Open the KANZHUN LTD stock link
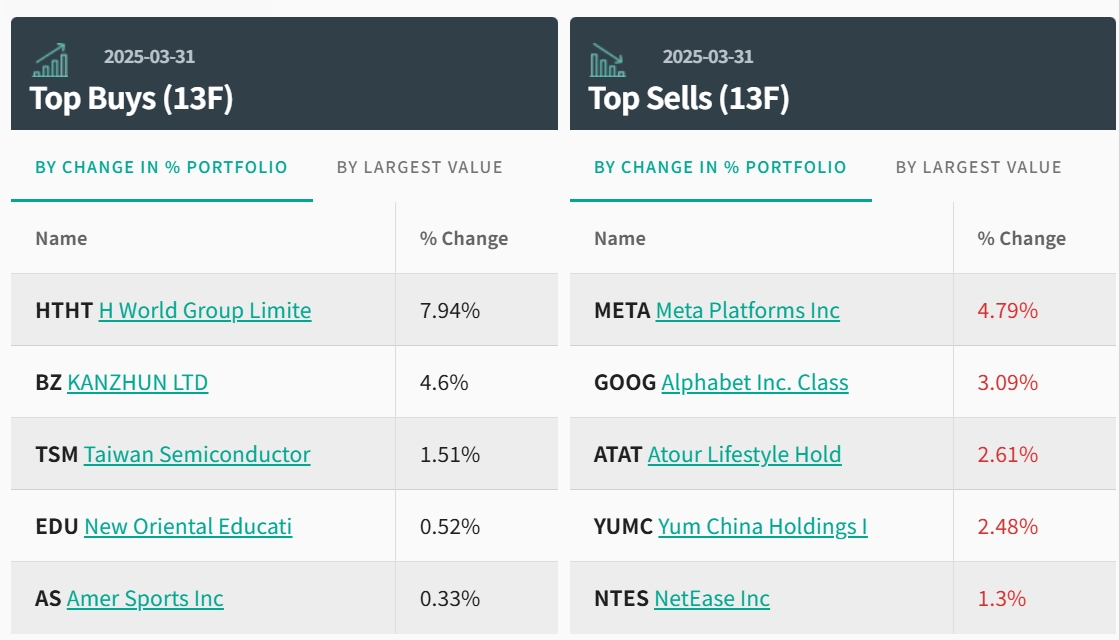This screenshot has width=1119, height=640. [x=138, y=383]
